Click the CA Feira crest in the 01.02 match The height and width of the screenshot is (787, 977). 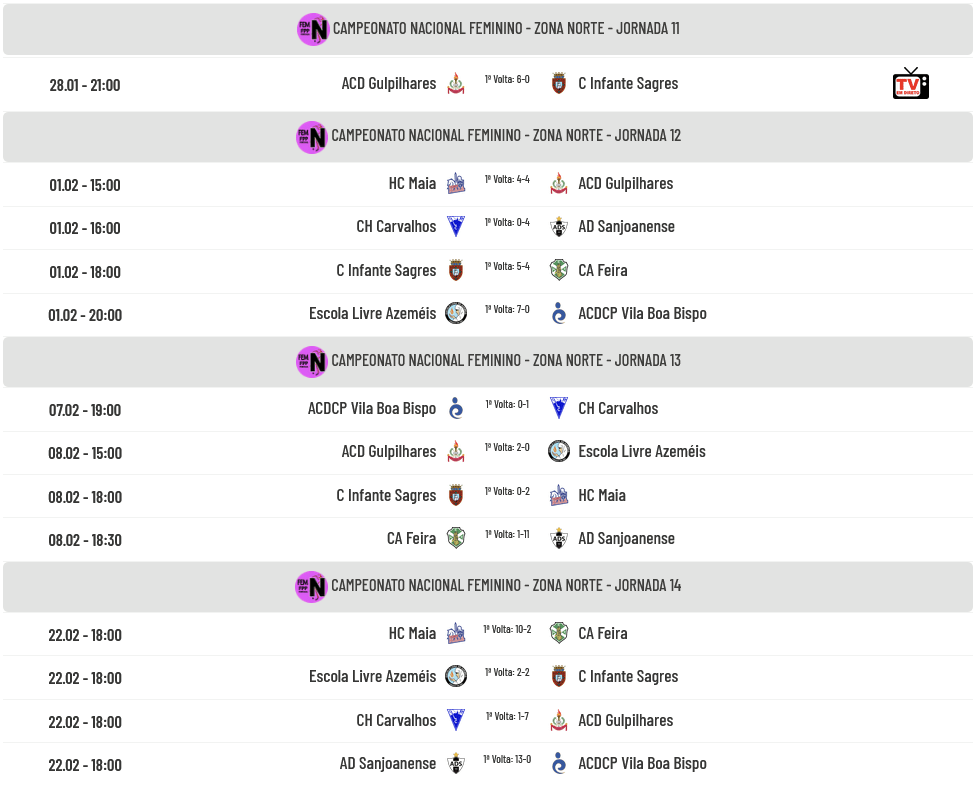[x=559, y=270]
